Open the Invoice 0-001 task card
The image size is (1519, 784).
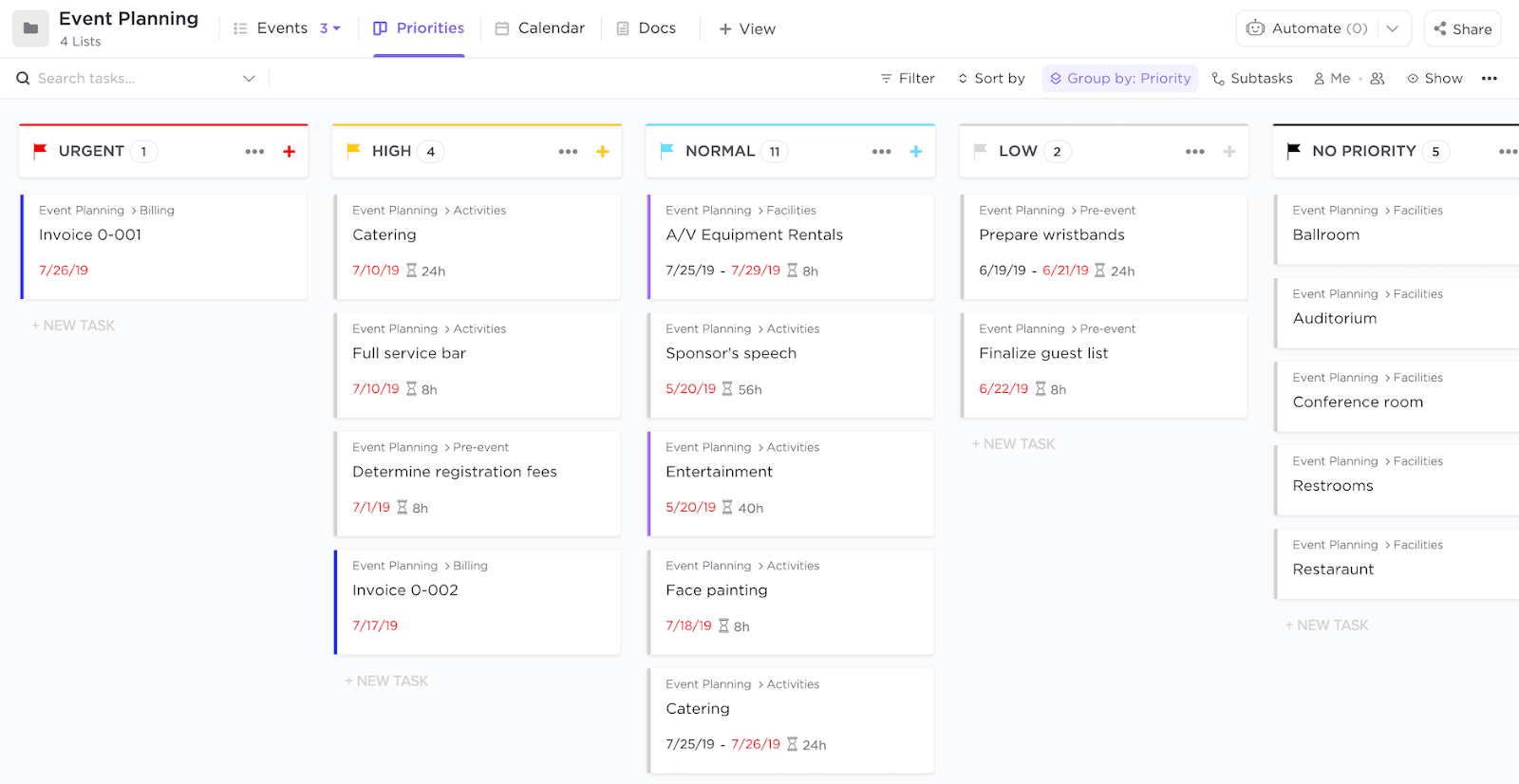pyautogui.click(x=163, y=247)
